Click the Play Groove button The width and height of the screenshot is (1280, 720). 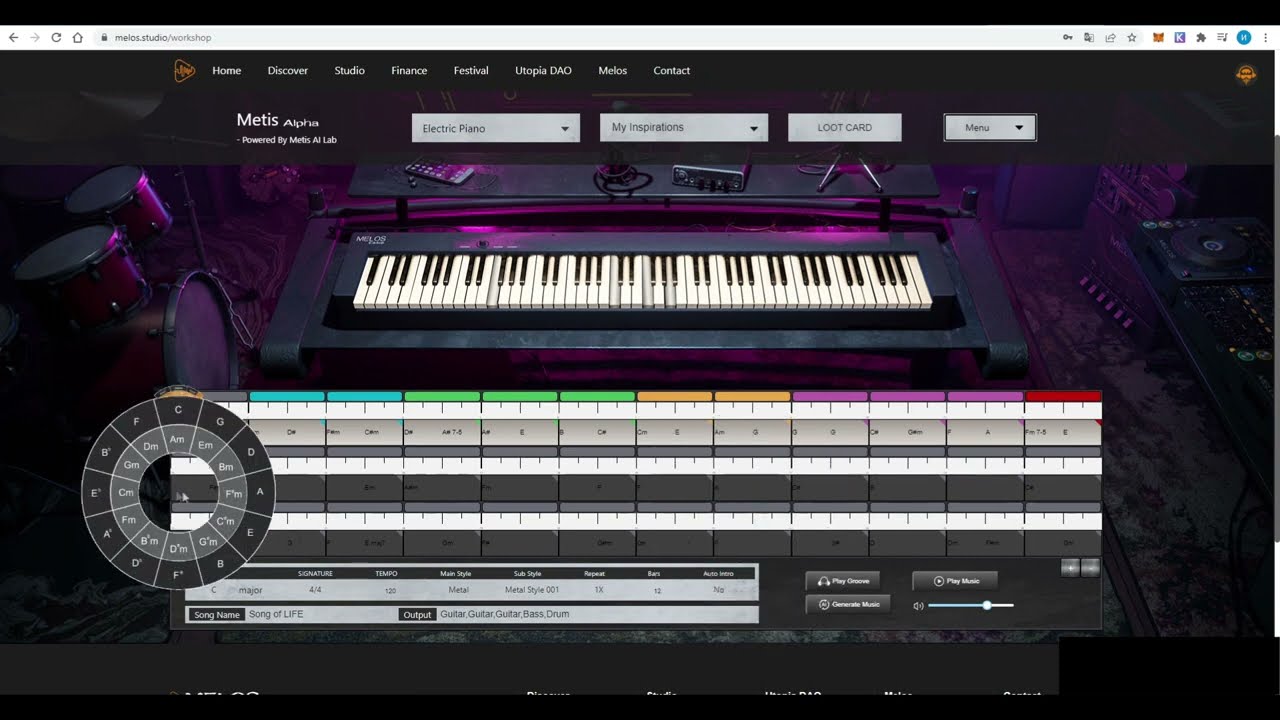point(843,581)
